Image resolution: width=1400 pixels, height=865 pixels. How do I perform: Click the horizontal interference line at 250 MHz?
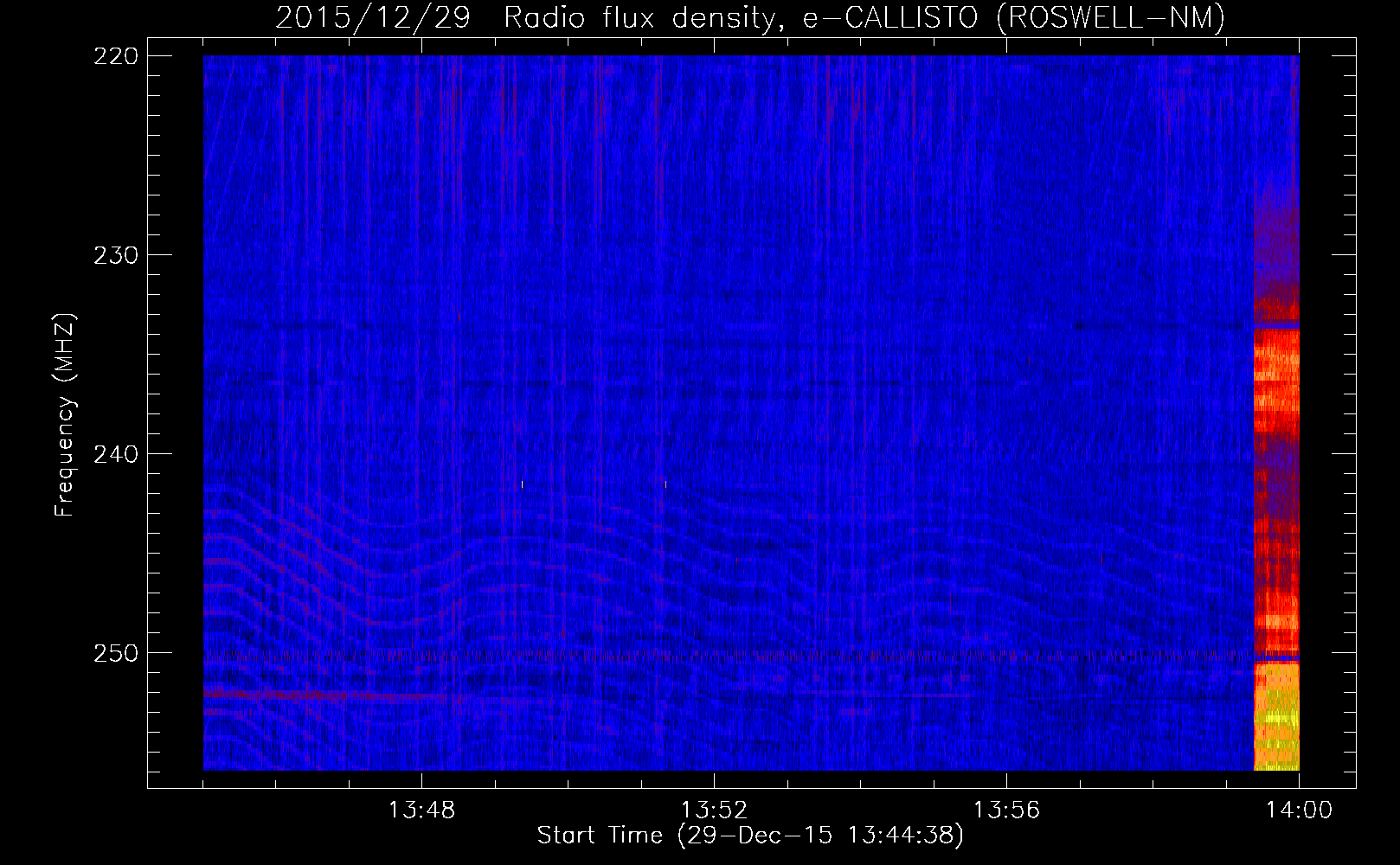[x=729, y=655]
